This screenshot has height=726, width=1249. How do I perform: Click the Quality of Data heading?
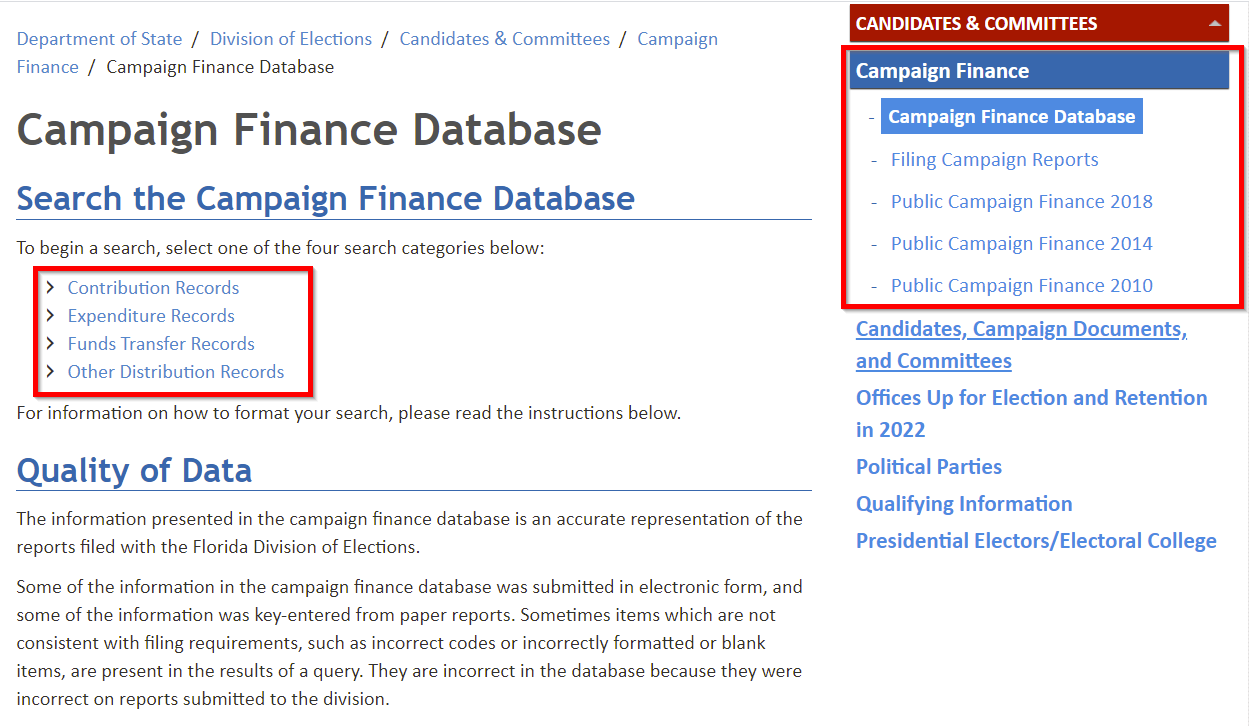(x=134, y=470)
